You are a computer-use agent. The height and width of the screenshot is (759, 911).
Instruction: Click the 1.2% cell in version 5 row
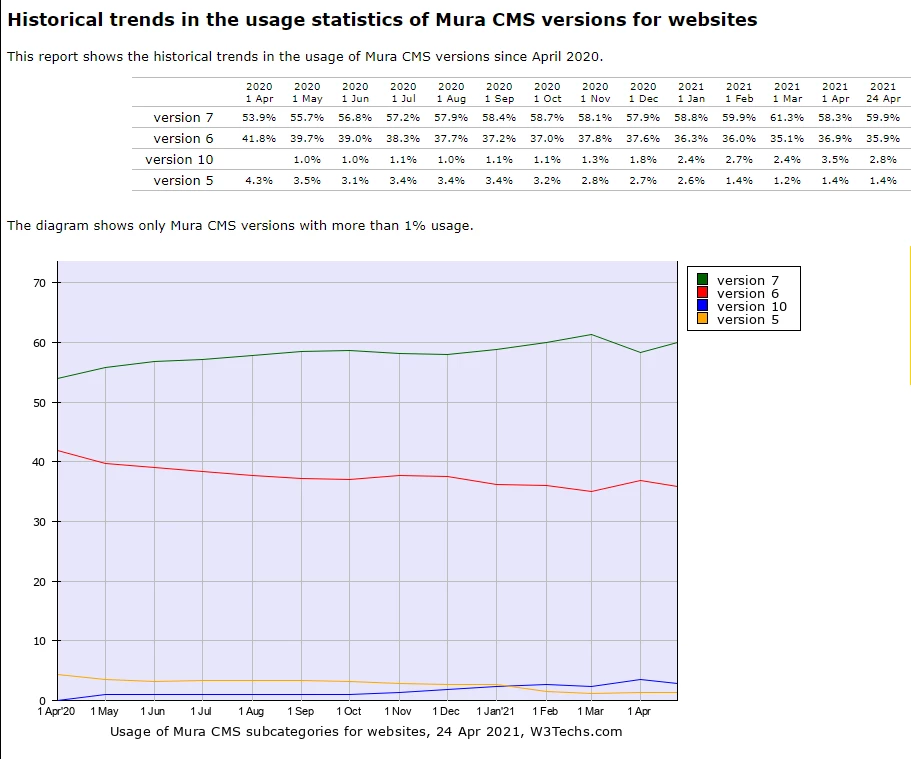787,180
